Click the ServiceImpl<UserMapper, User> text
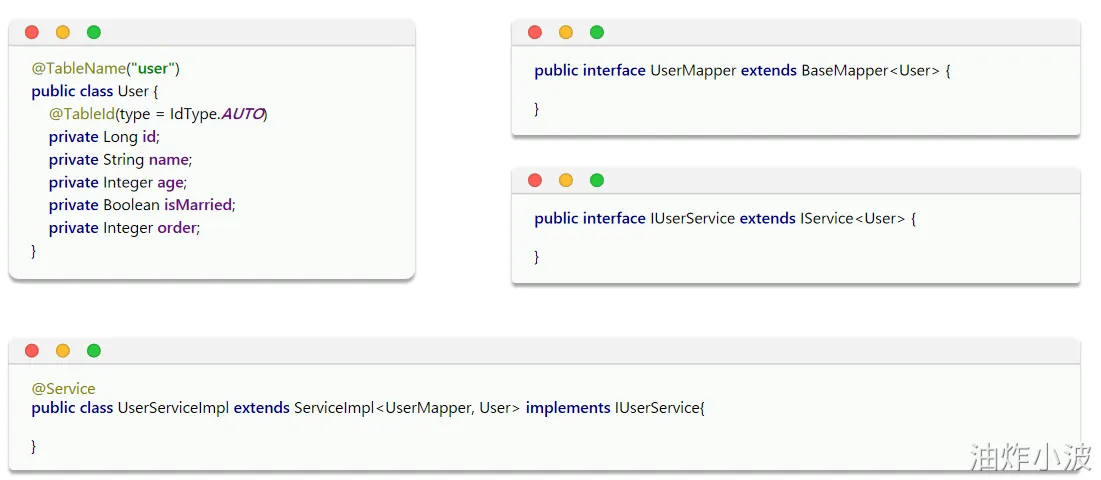 pos(407,408)
